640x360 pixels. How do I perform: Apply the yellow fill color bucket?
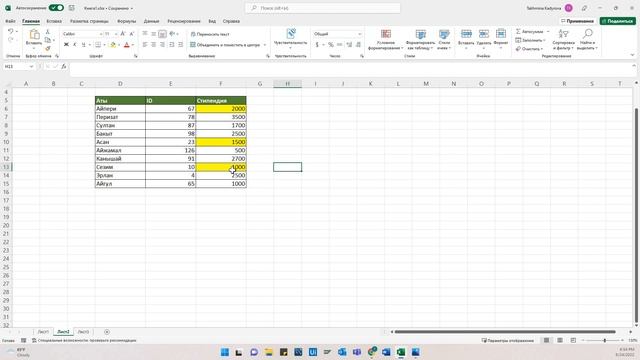click(113, 44)
